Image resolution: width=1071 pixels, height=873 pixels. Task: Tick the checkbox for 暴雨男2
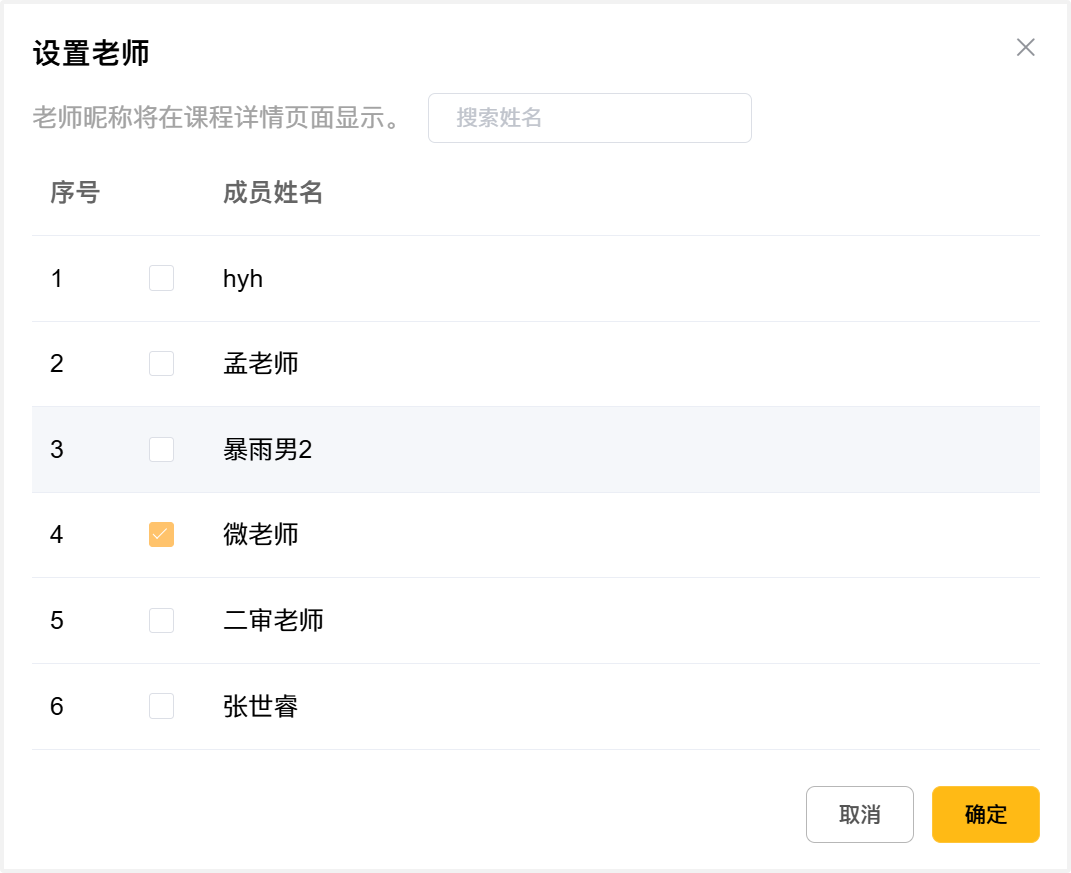click(161, 449)
